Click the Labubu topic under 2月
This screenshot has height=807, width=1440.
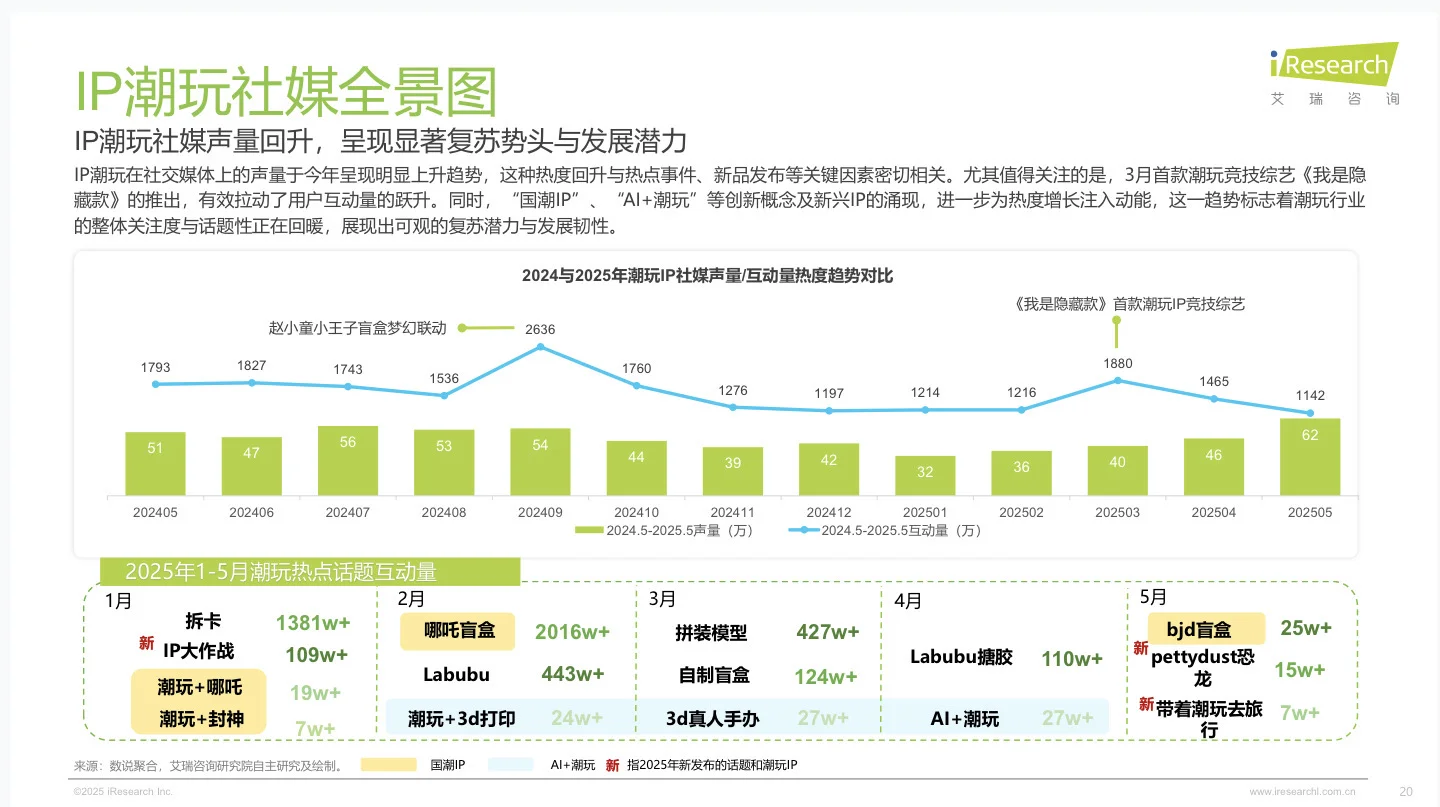click(456, 674)
